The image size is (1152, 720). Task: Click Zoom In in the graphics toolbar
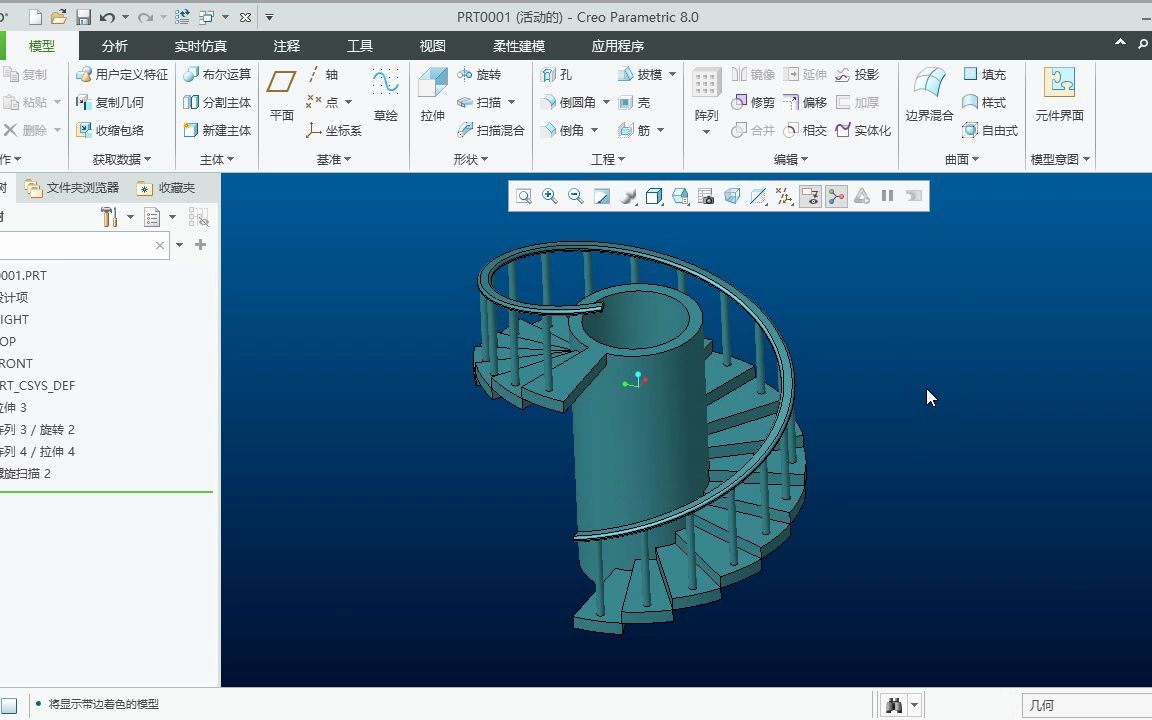[x=550, y=197]
